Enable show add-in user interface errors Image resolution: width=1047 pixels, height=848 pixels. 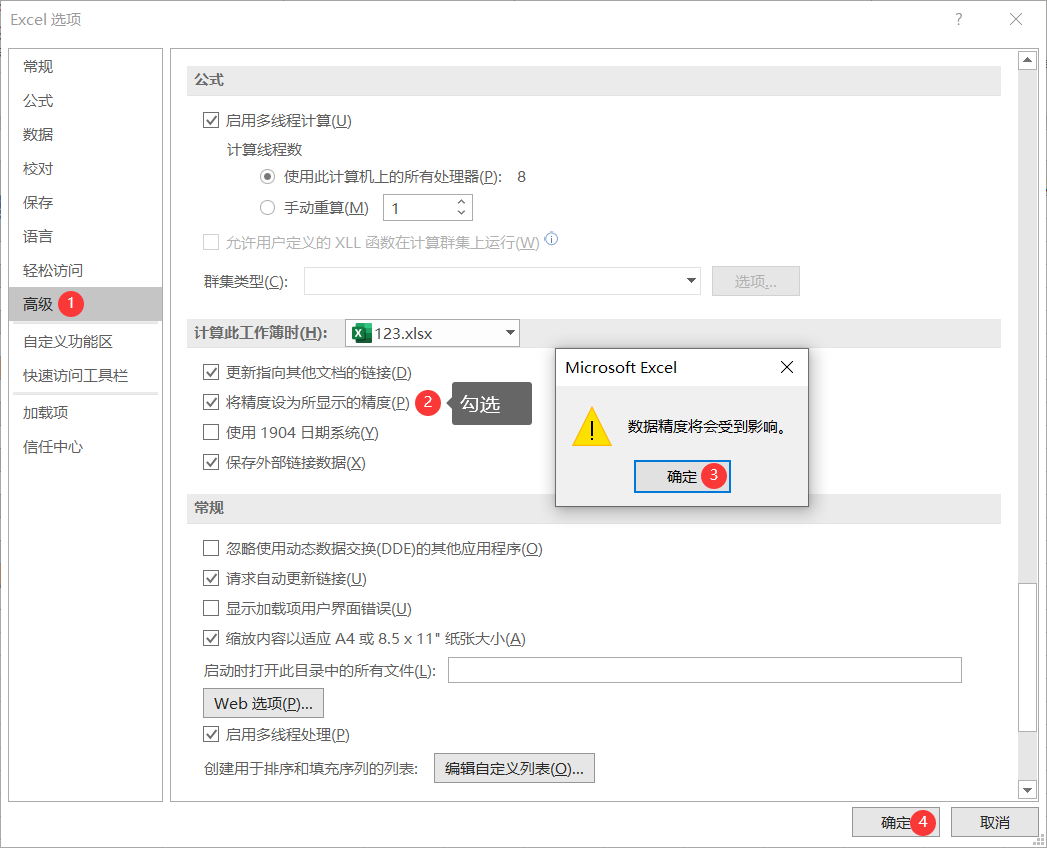(x=211, y=608)
